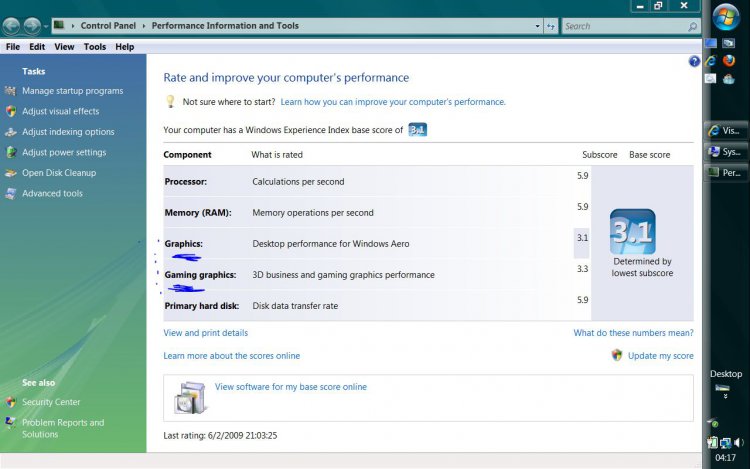Click the search magnifier icon
Screen dimensions: 750x469
pyautogui.click(x=692, y=27)
